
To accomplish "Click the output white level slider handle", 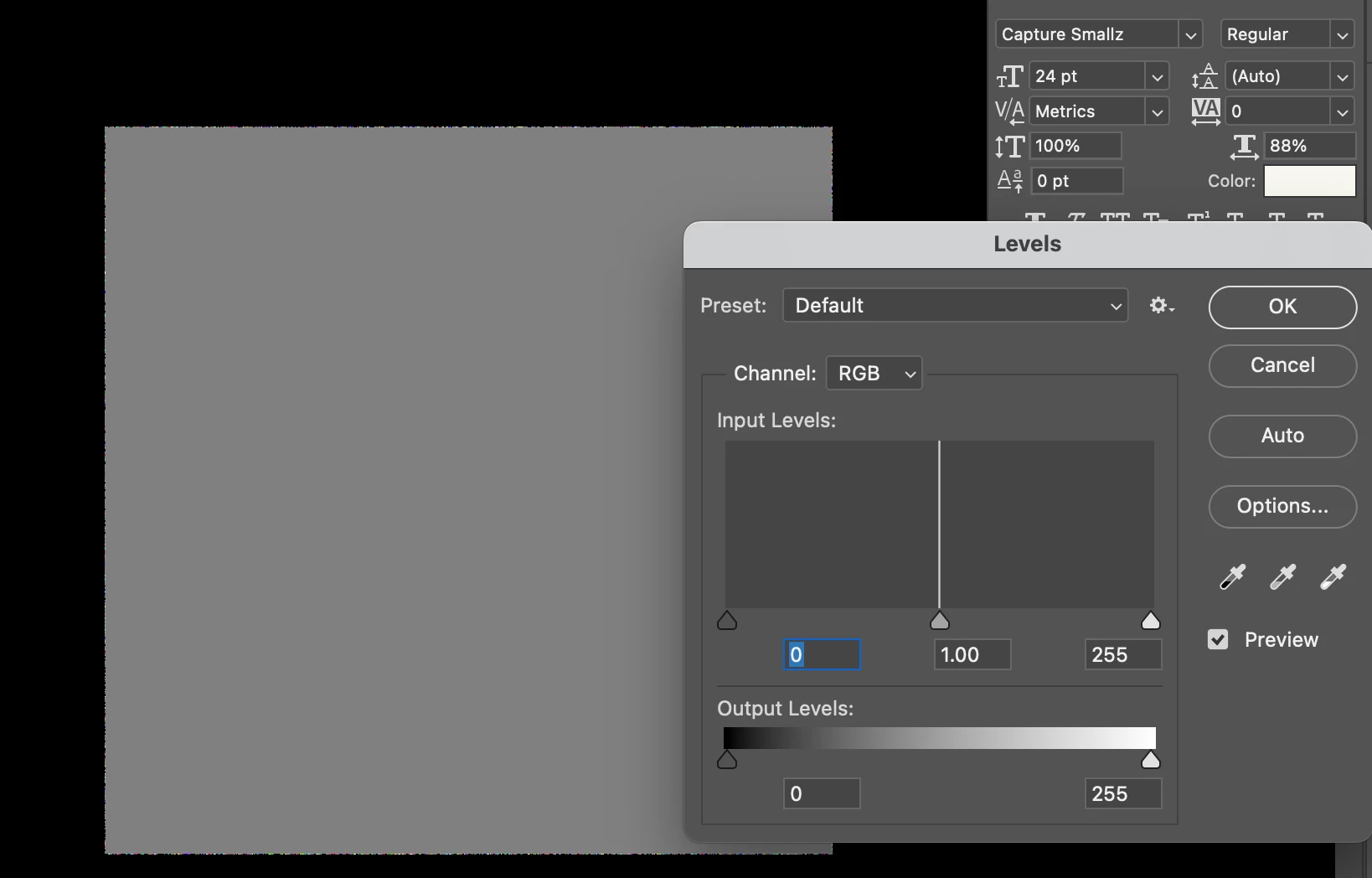I will pyautogui.click(x=1151, y=760).
